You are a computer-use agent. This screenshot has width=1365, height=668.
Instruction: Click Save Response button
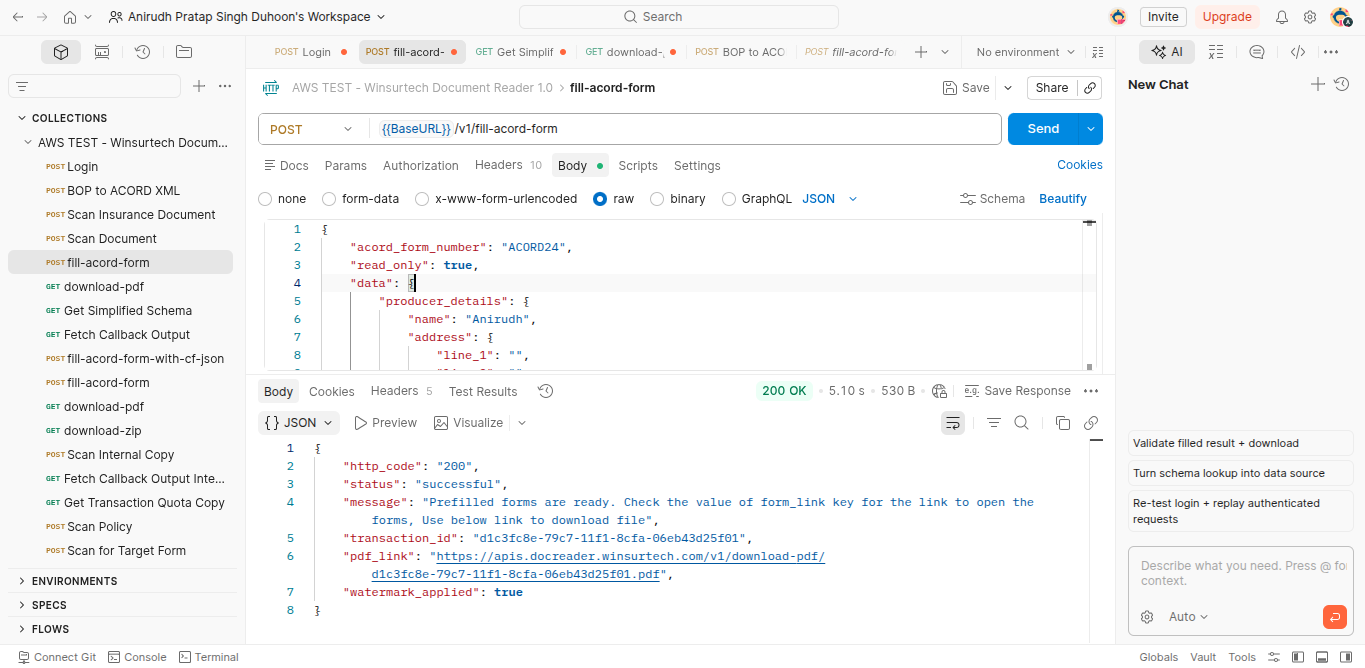[x=1017, y=391]
